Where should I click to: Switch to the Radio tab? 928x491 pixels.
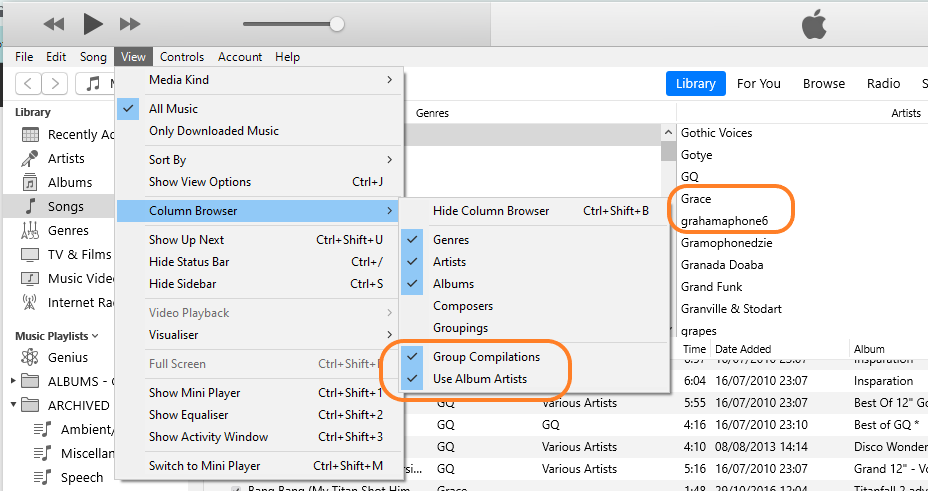(x=884, y=83)
